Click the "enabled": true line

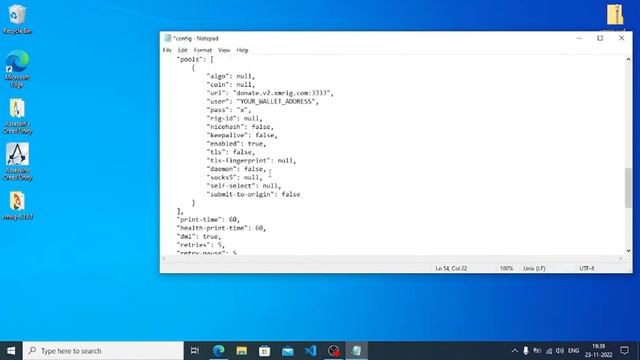coord(236,144)
